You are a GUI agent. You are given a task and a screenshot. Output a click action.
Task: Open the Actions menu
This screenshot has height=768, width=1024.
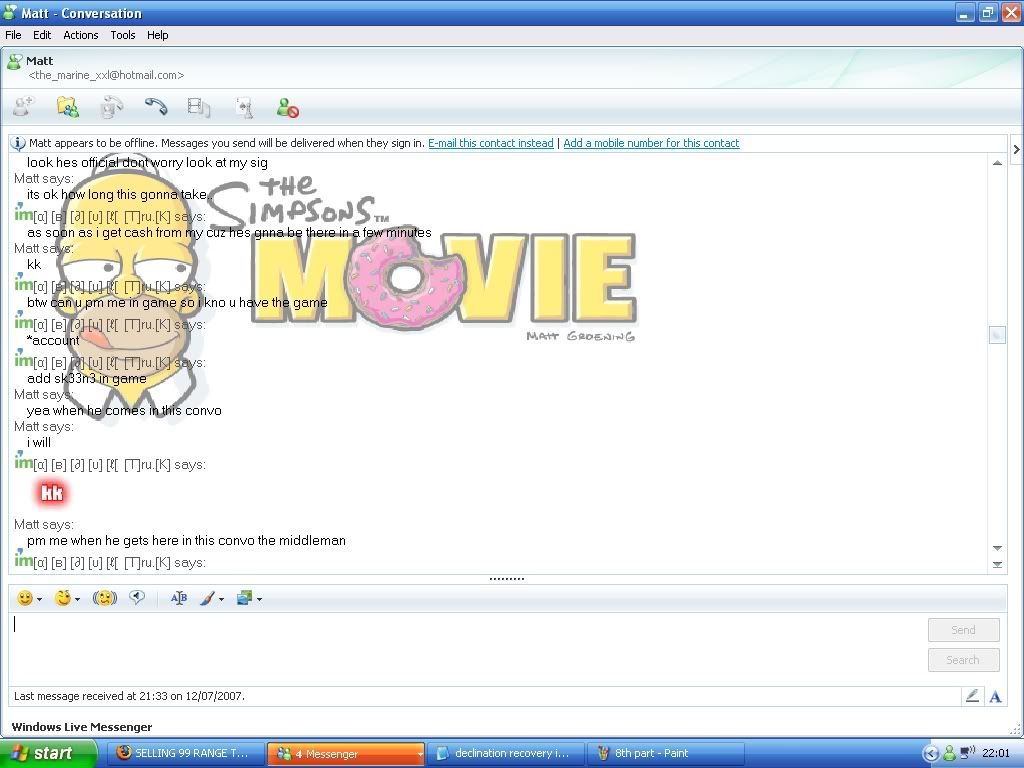81,35
